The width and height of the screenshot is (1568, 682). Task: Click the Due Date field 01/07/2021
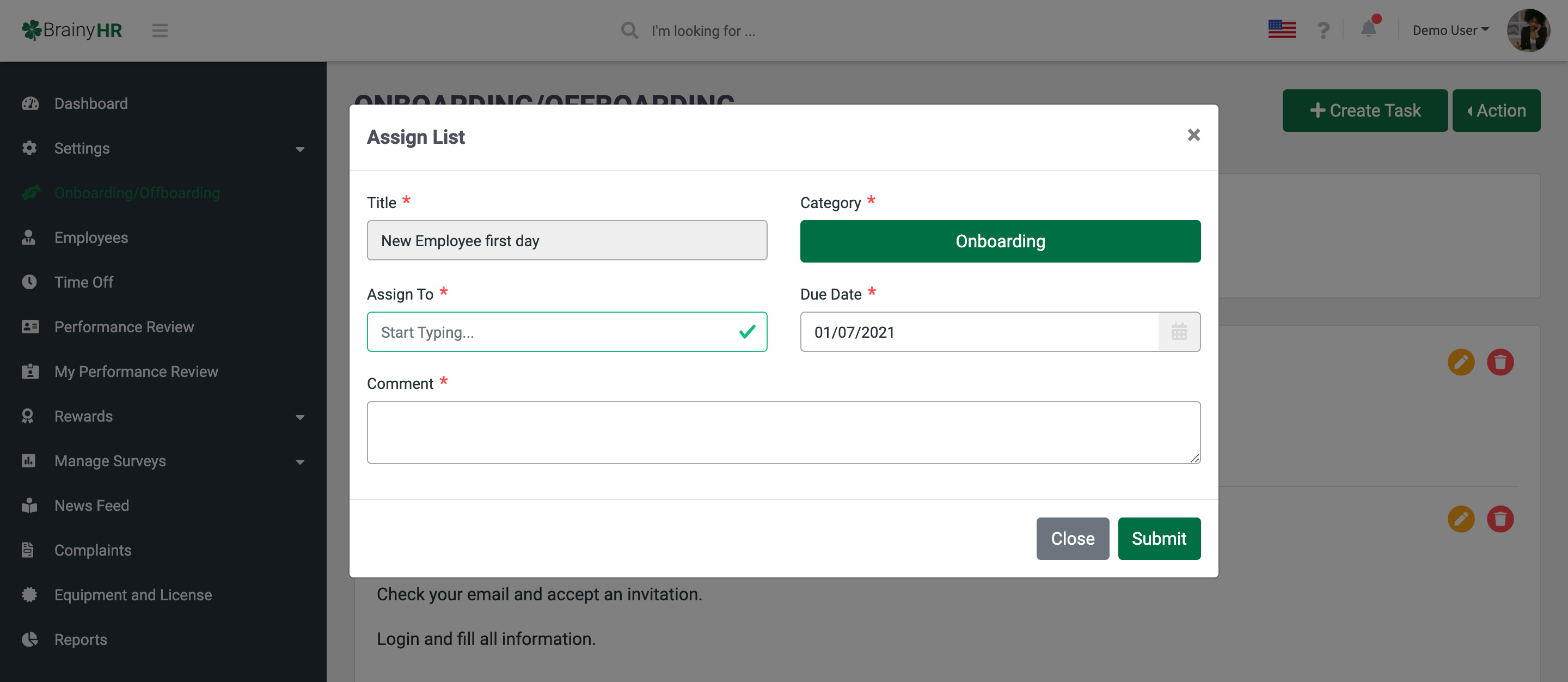[979, 332]
